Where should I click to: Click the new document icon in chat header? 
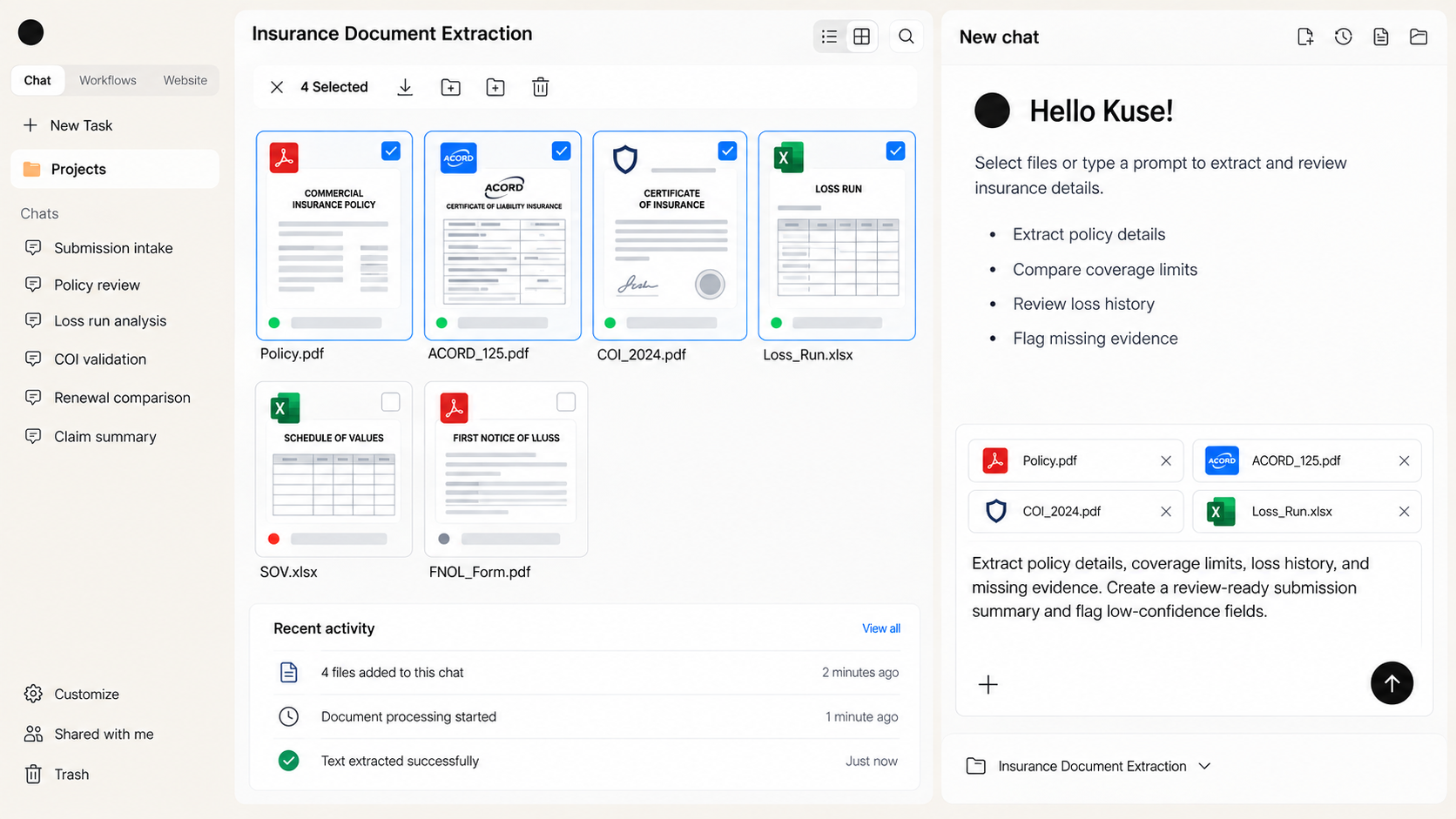point(1304,37)
